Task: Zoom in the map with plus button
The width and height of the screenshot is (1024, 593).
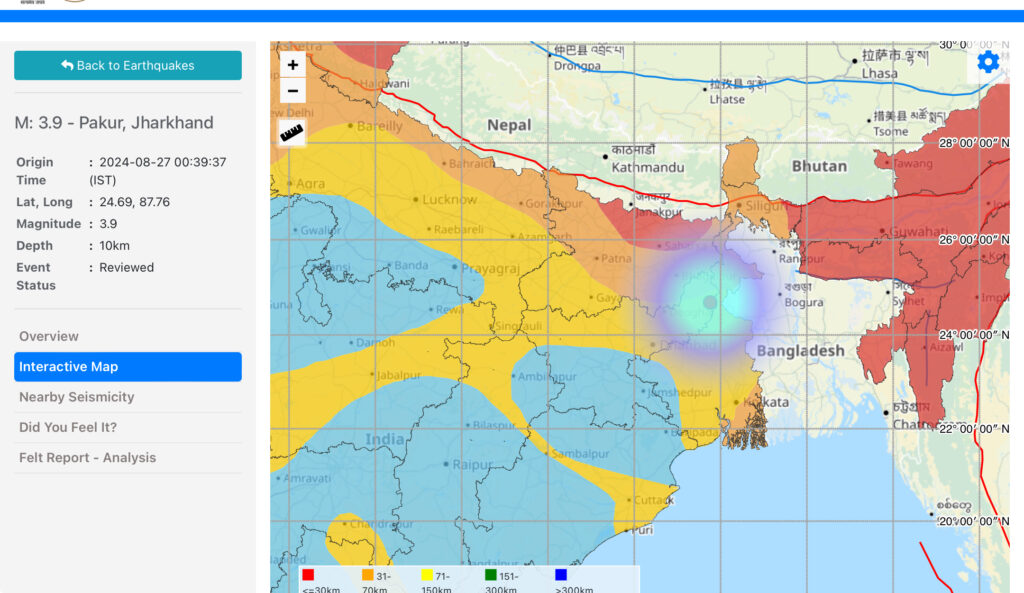Action: 293,65
